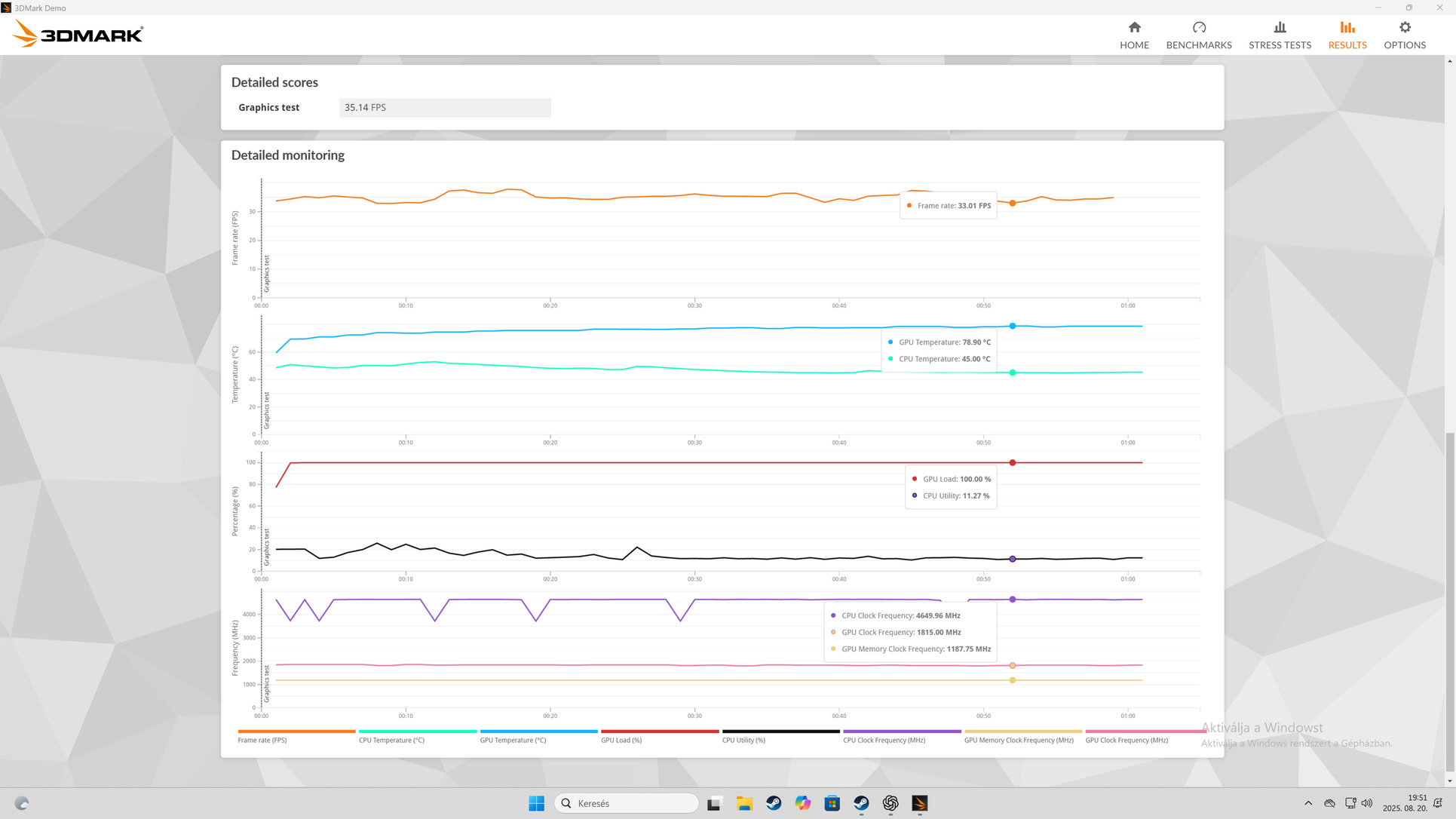
Task: Click the Keresés taskbar search field
Action: [x=626, y=803]
